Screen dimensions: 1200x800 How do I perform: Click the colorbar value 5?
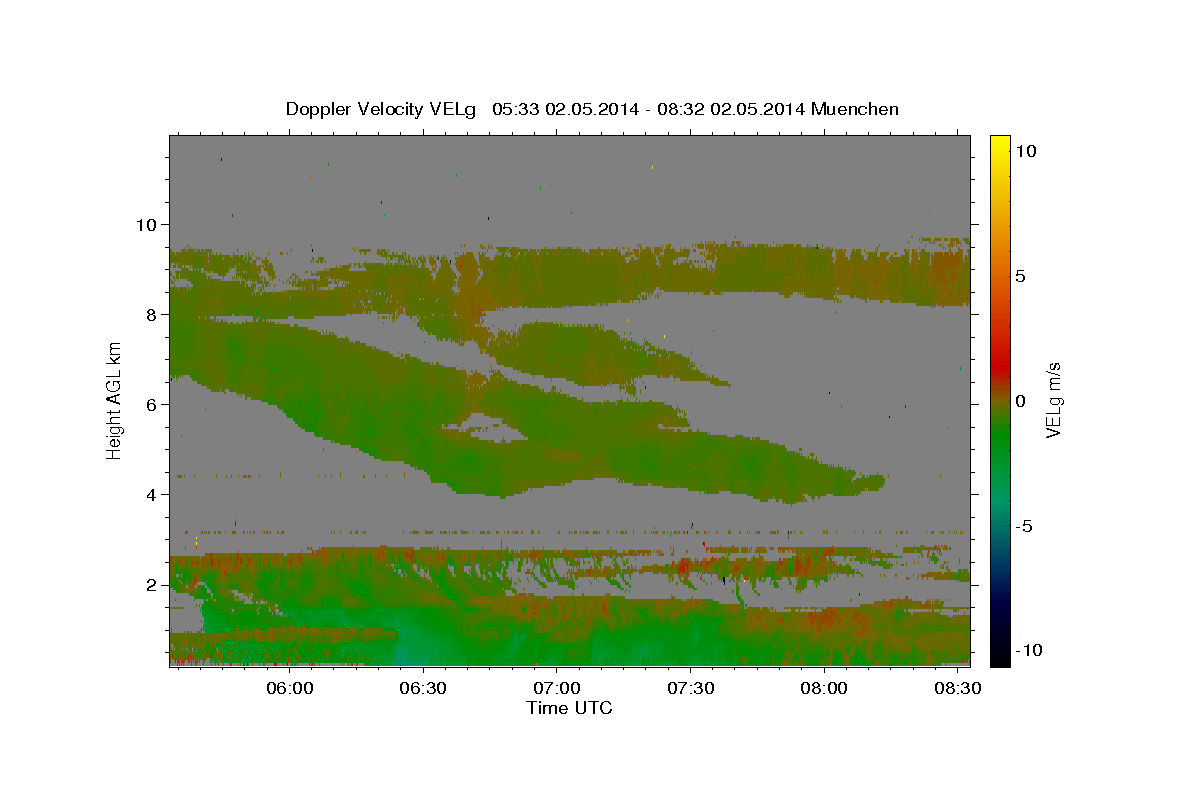point(1020,275)
